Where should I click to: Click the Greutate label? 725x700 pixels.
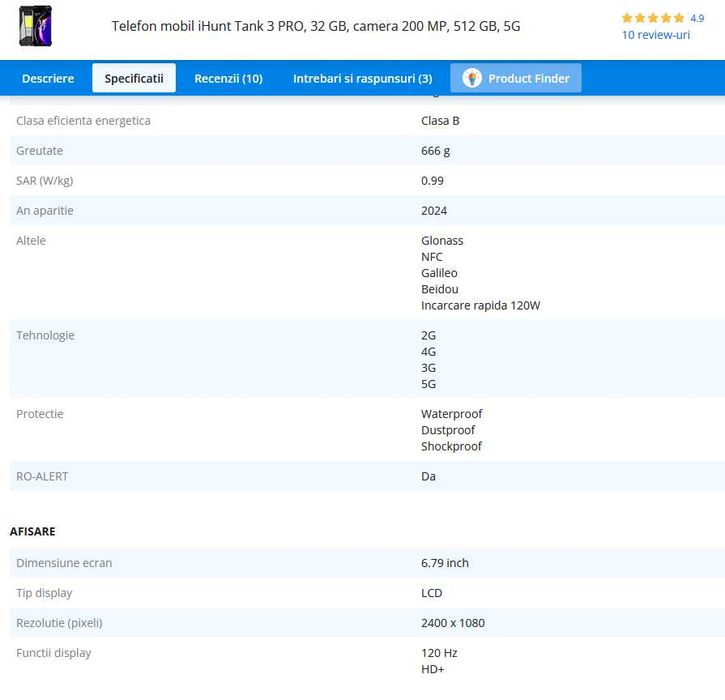tap(39, 151)
